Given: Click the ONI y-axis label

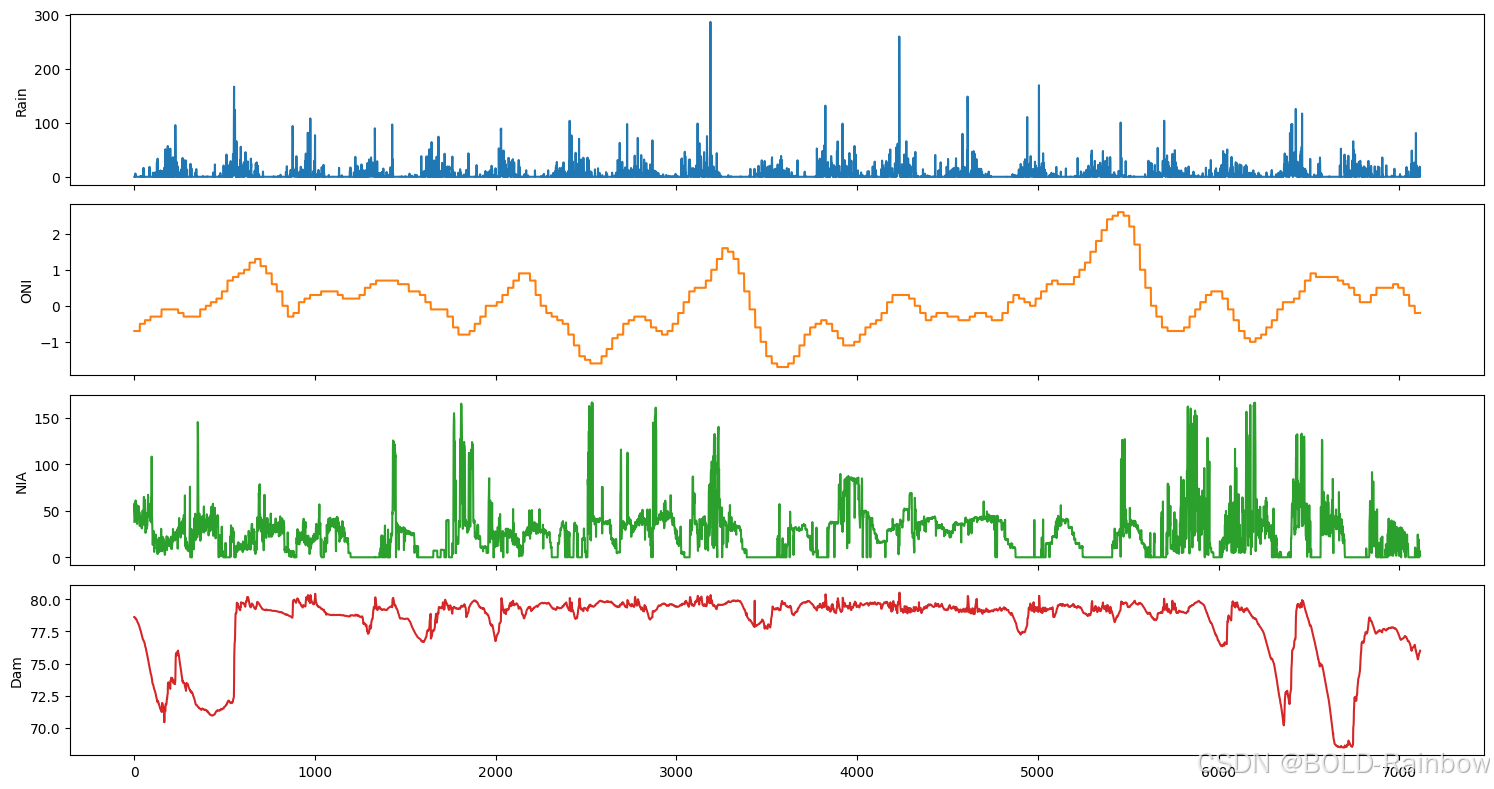Looking at the screenshot, I should click(x=27, y=290).
